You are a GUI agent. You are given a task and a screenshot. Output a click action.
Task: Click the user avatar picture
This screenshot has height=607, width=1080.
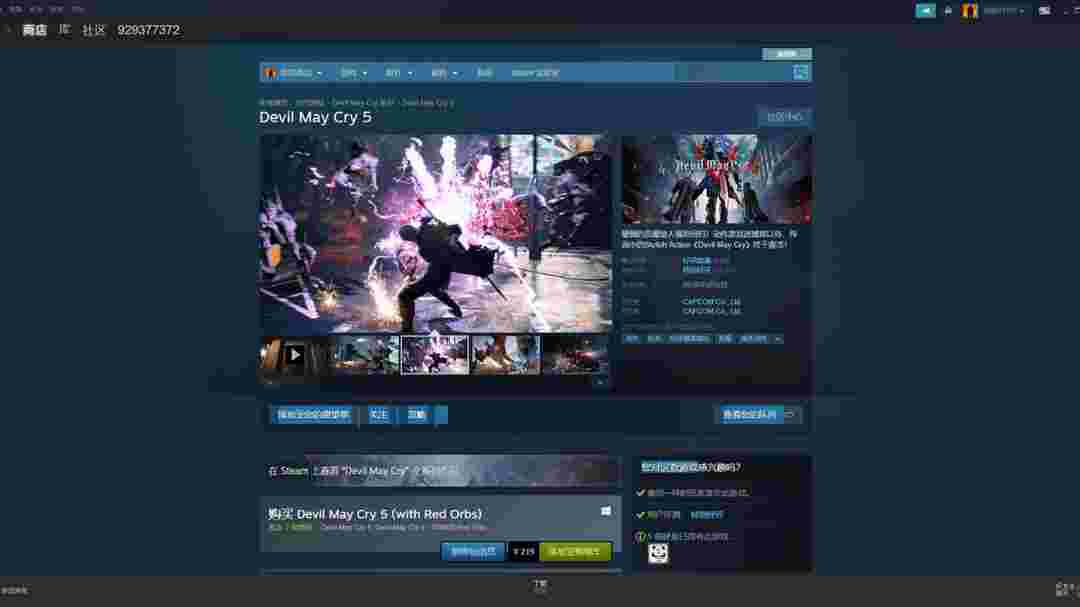click(x=970, y=10)
